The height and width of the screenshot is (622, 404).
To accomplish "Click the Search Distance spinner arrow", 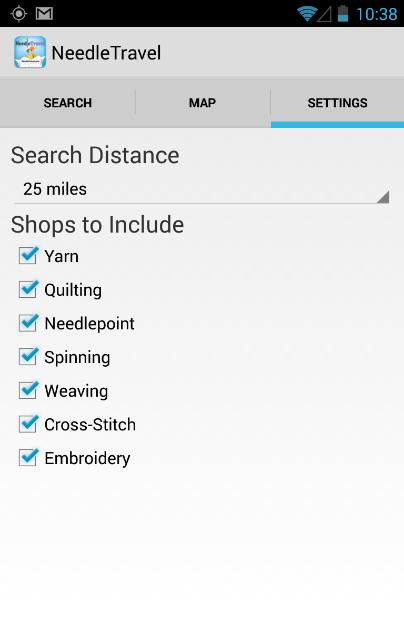I will click(x=383, y=197).
